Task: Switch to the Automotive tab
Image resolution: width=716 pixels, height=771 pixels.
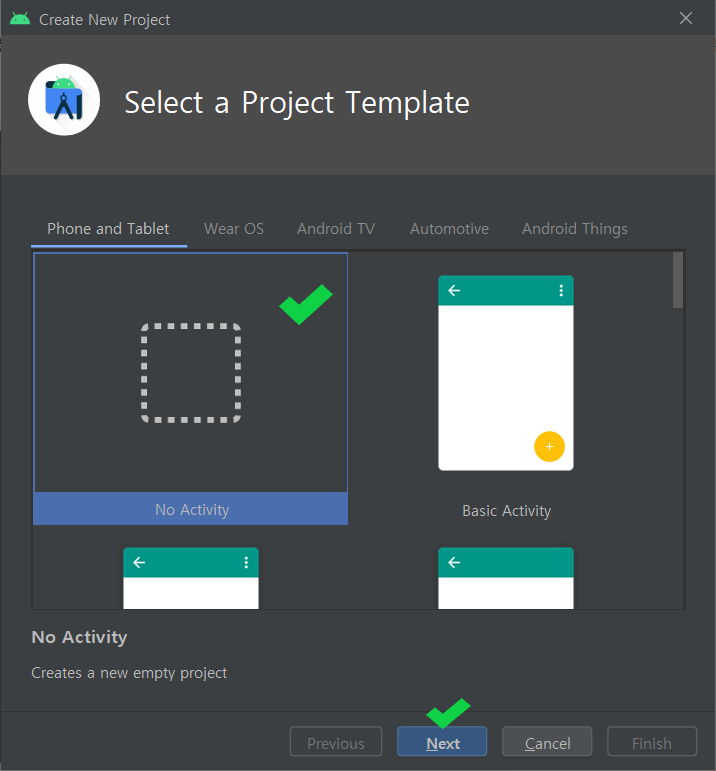Action: 449,229
